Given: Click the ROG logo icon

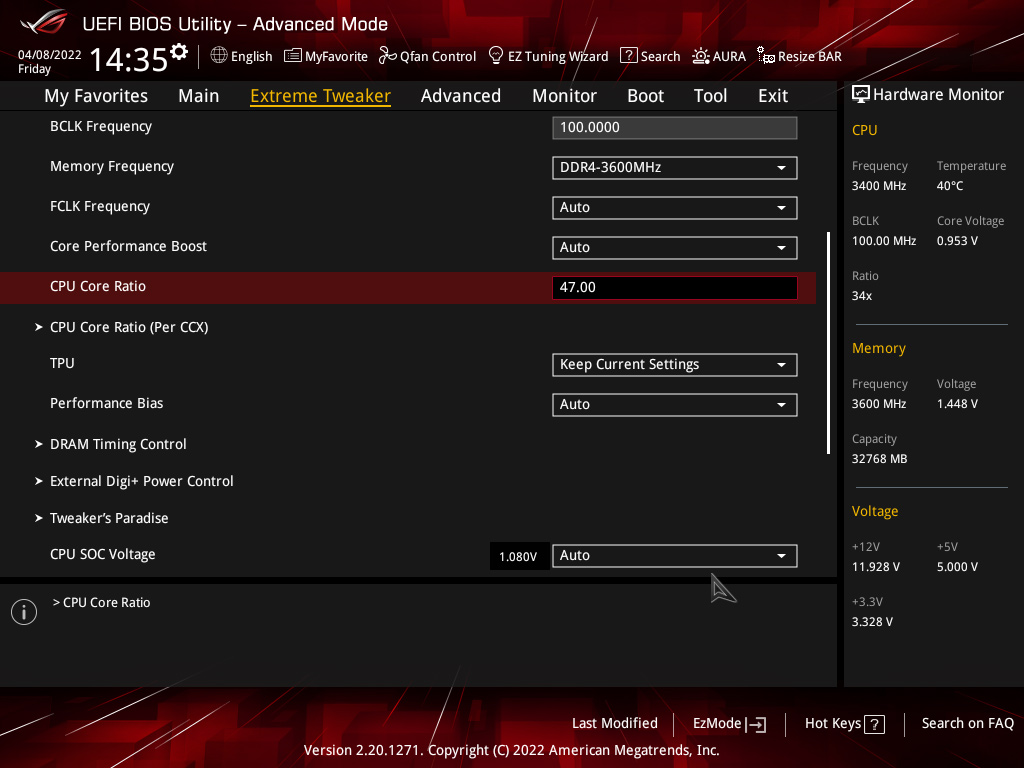Looking at the screenshot, I should pos(44,22).
